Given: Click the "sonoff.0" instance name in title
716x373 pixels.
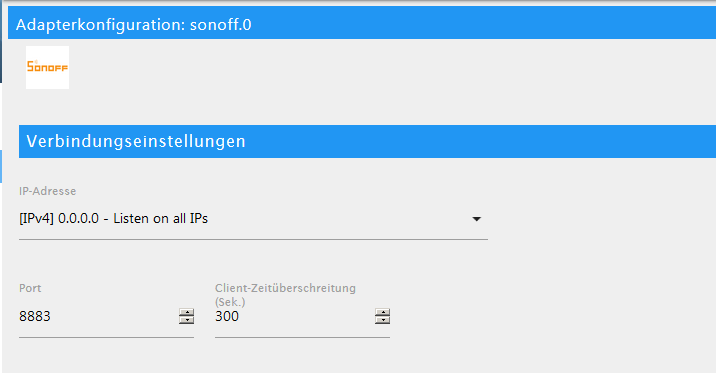Looking at the screenshot, I should 221,25.
